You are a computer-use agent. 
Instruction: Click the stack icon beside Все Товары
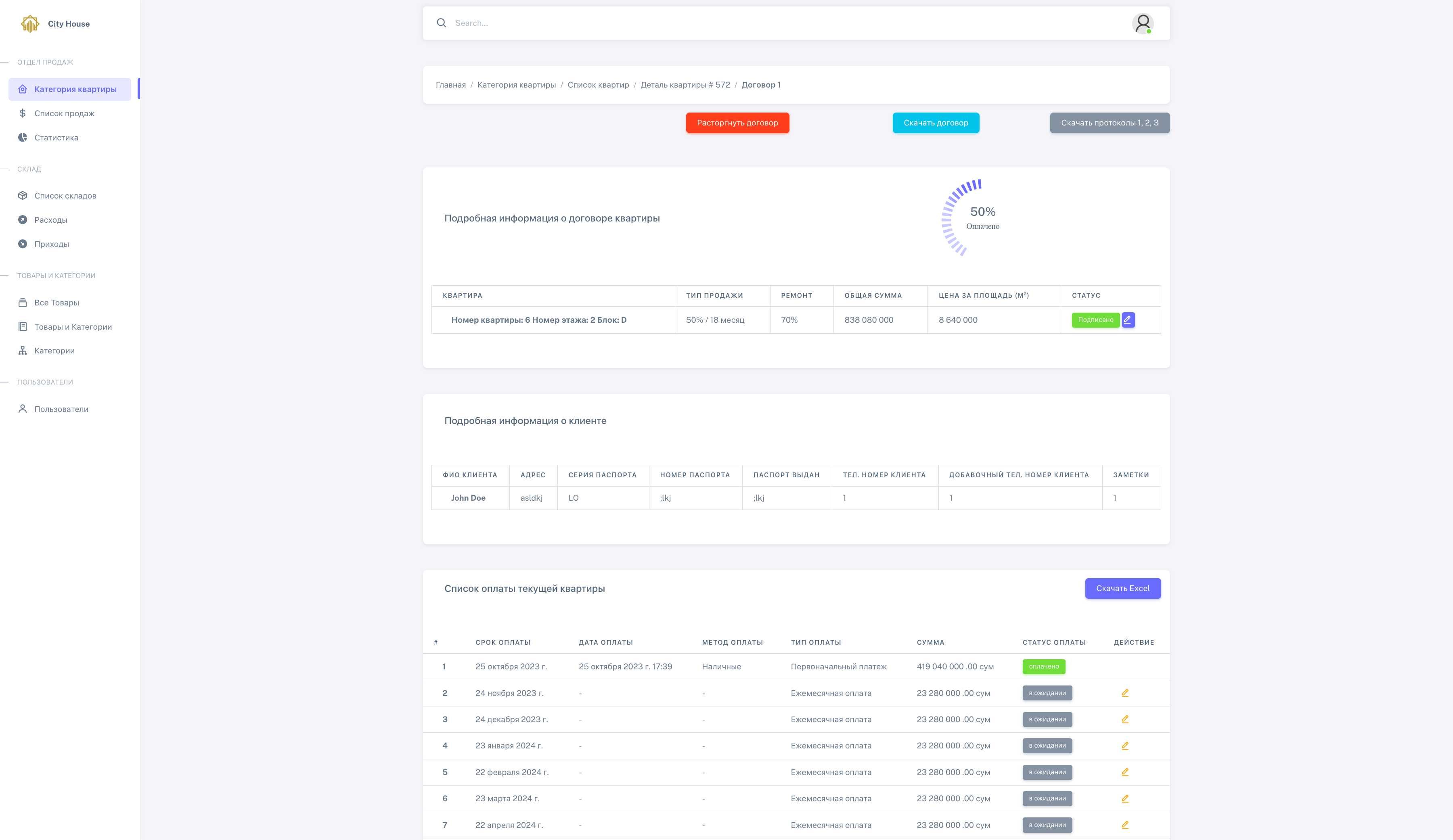pos(23,302)
